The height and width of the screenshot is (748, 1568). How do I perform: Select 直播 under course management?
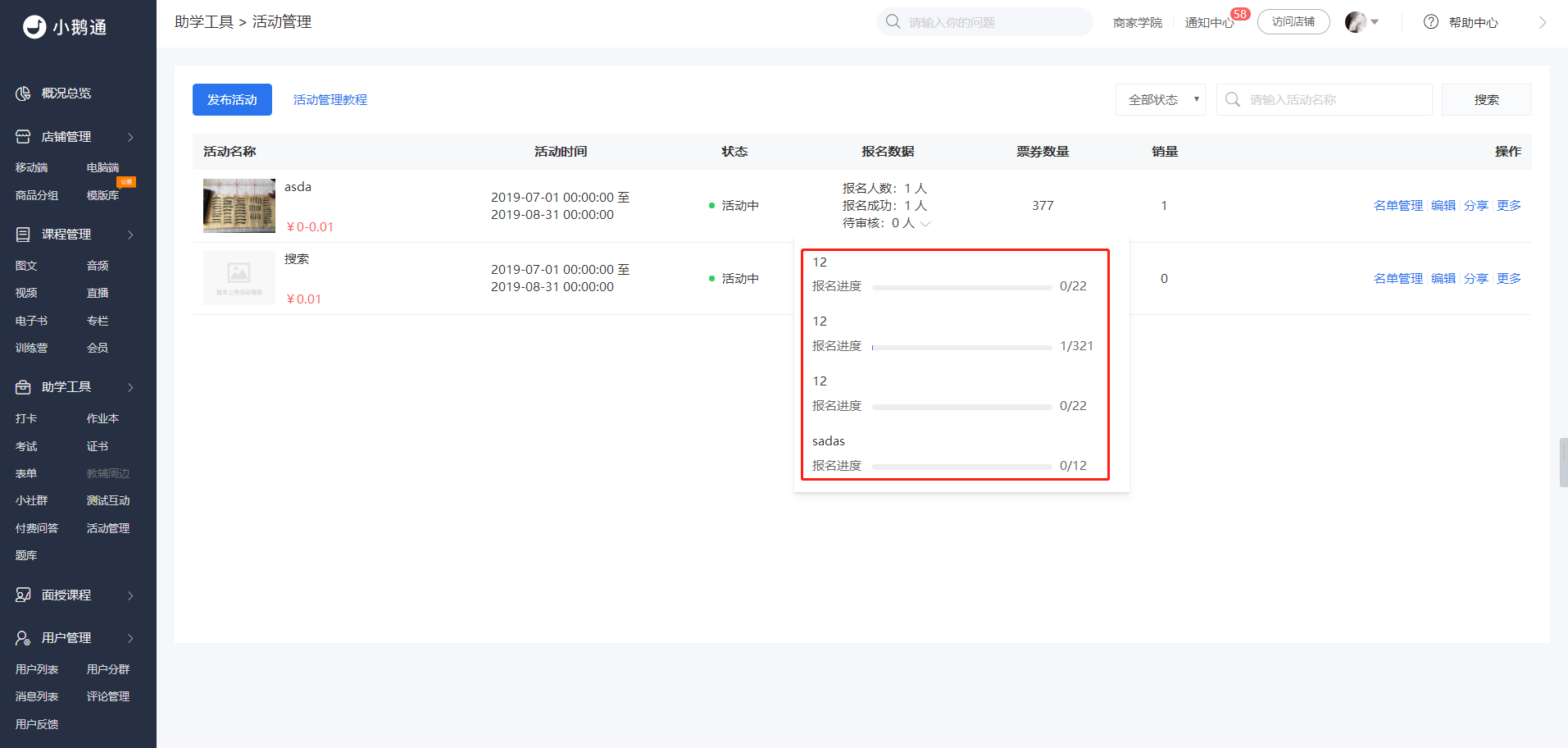(98, 293)
